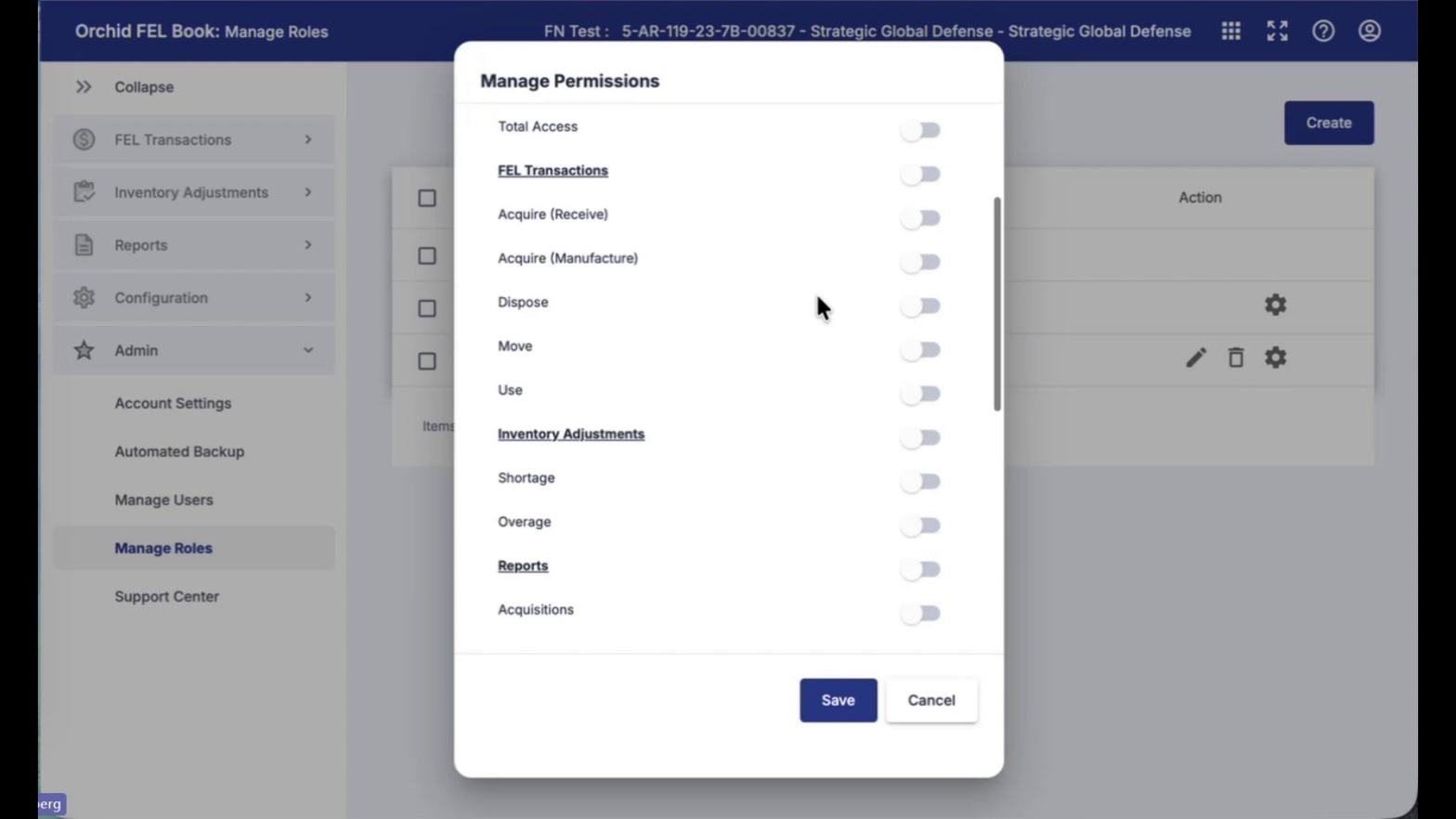Viewport: 1456px width, 819px height.
Task: Click the Collapse double-chevron icon
Action: [x=84, y=86]
